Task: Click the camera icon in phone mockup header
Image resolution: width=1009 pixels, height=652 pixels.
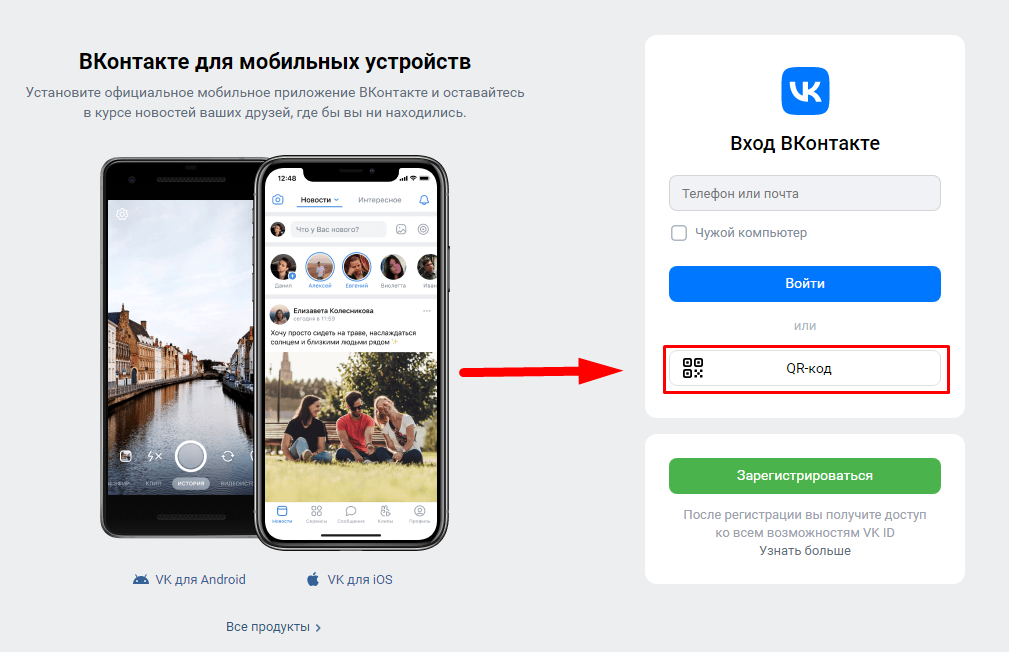Action: coord(278,200)
